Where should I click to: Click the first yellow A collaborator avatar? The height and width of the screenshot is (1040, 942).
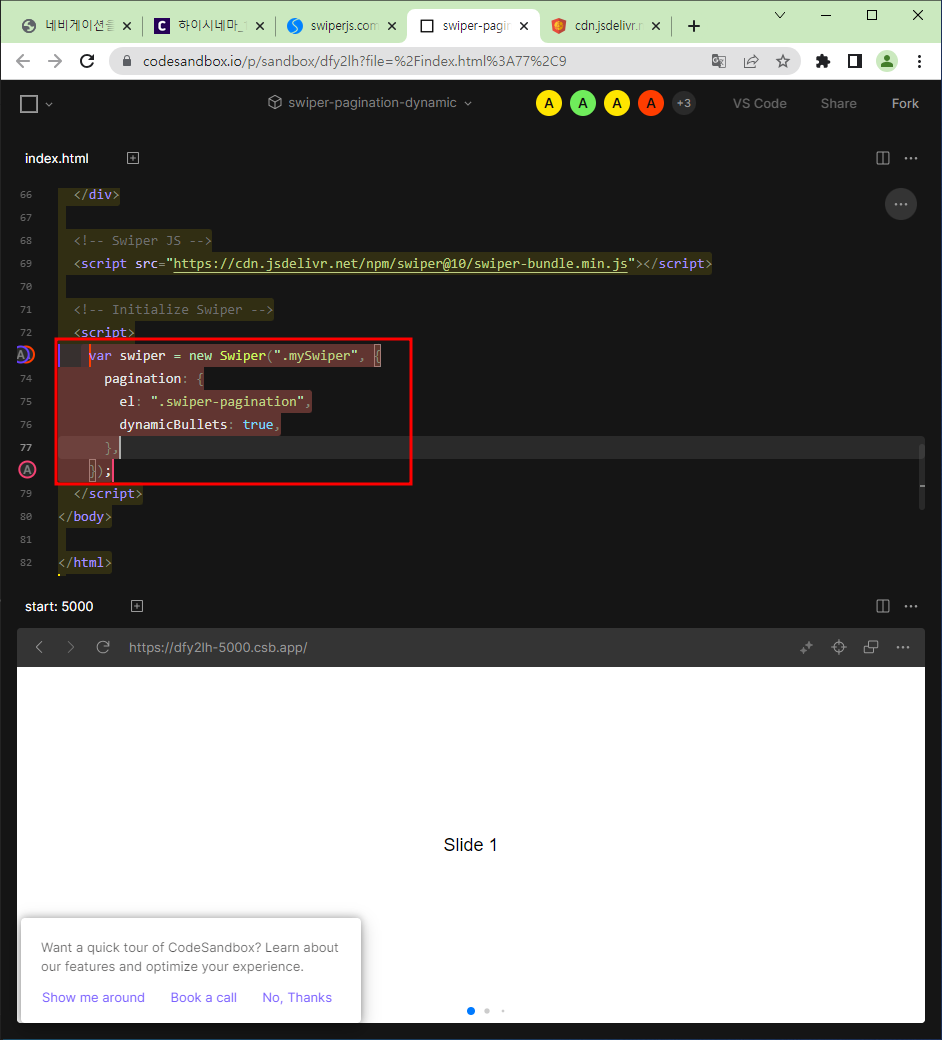point(549,103)
